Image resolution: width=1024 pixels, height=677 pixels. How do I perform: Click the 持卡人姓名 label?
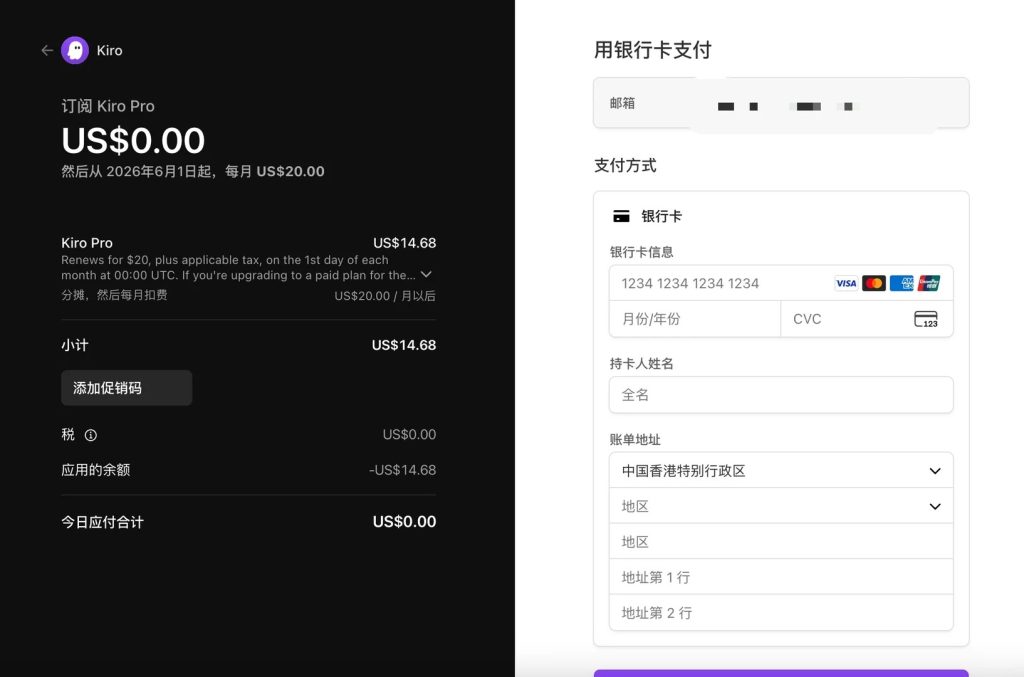(x=641, y=364)
